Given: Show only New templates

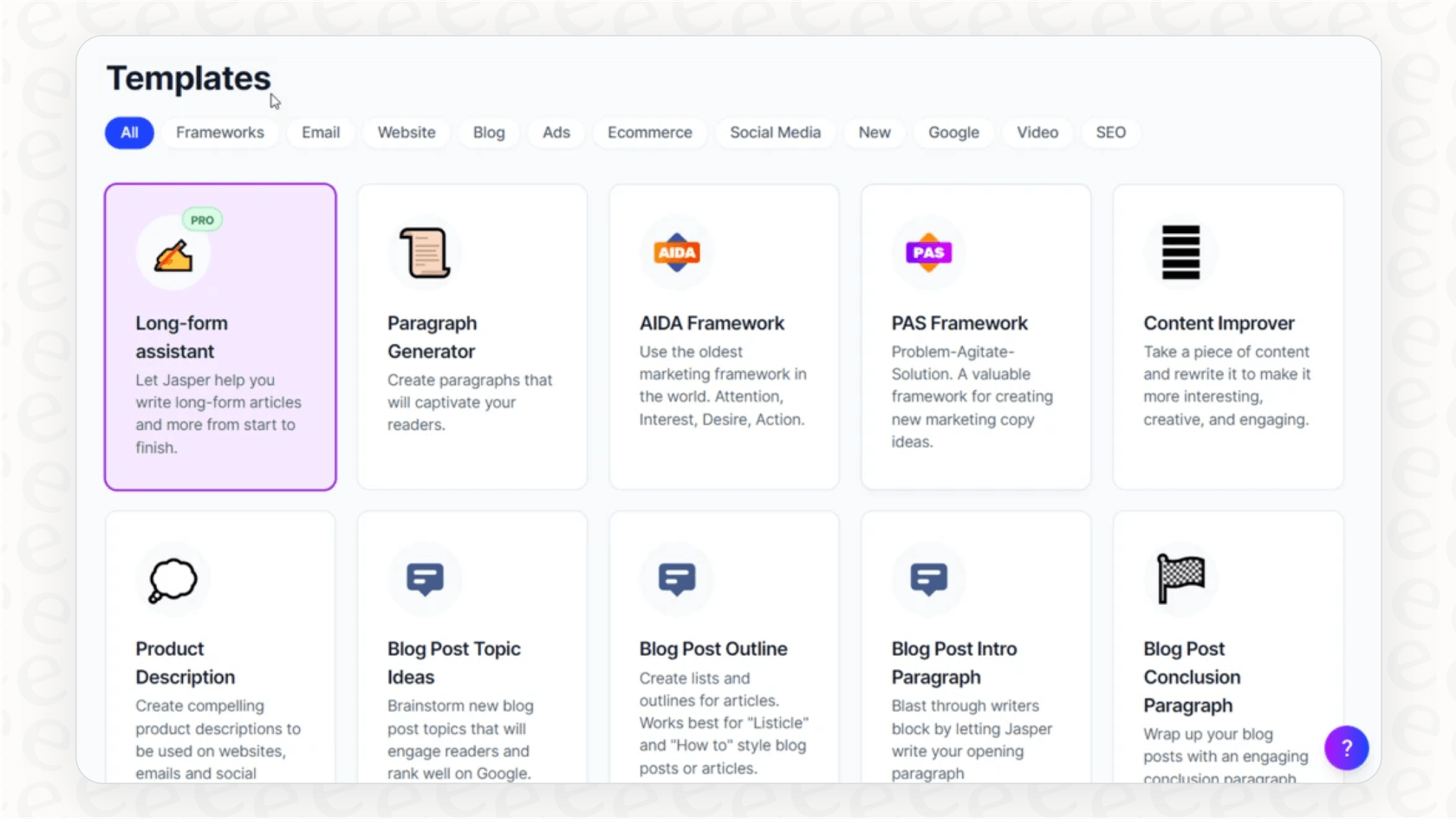Looking at the screenshot, I should tap(874, 133).
